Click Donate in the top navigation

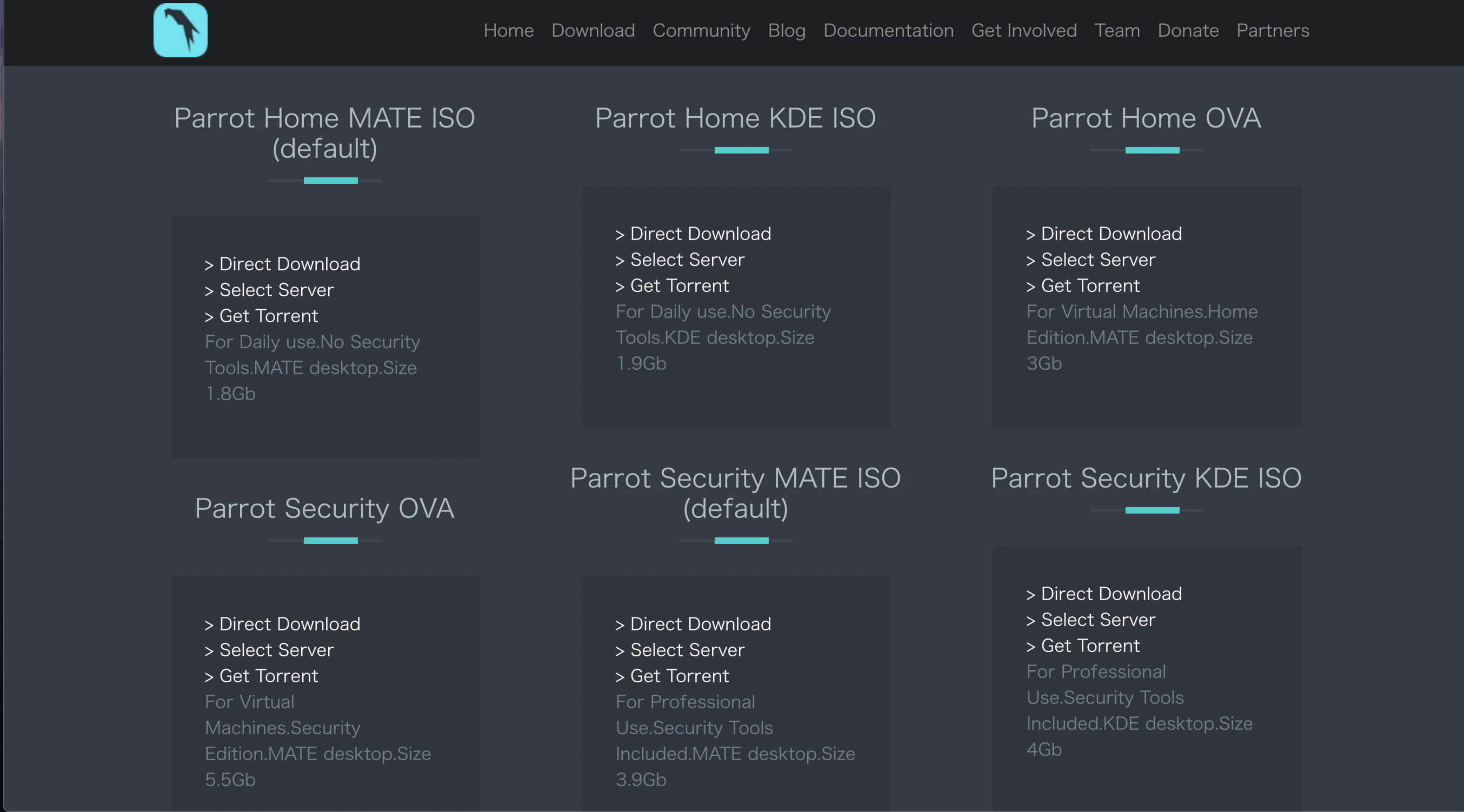(1188, 30)
